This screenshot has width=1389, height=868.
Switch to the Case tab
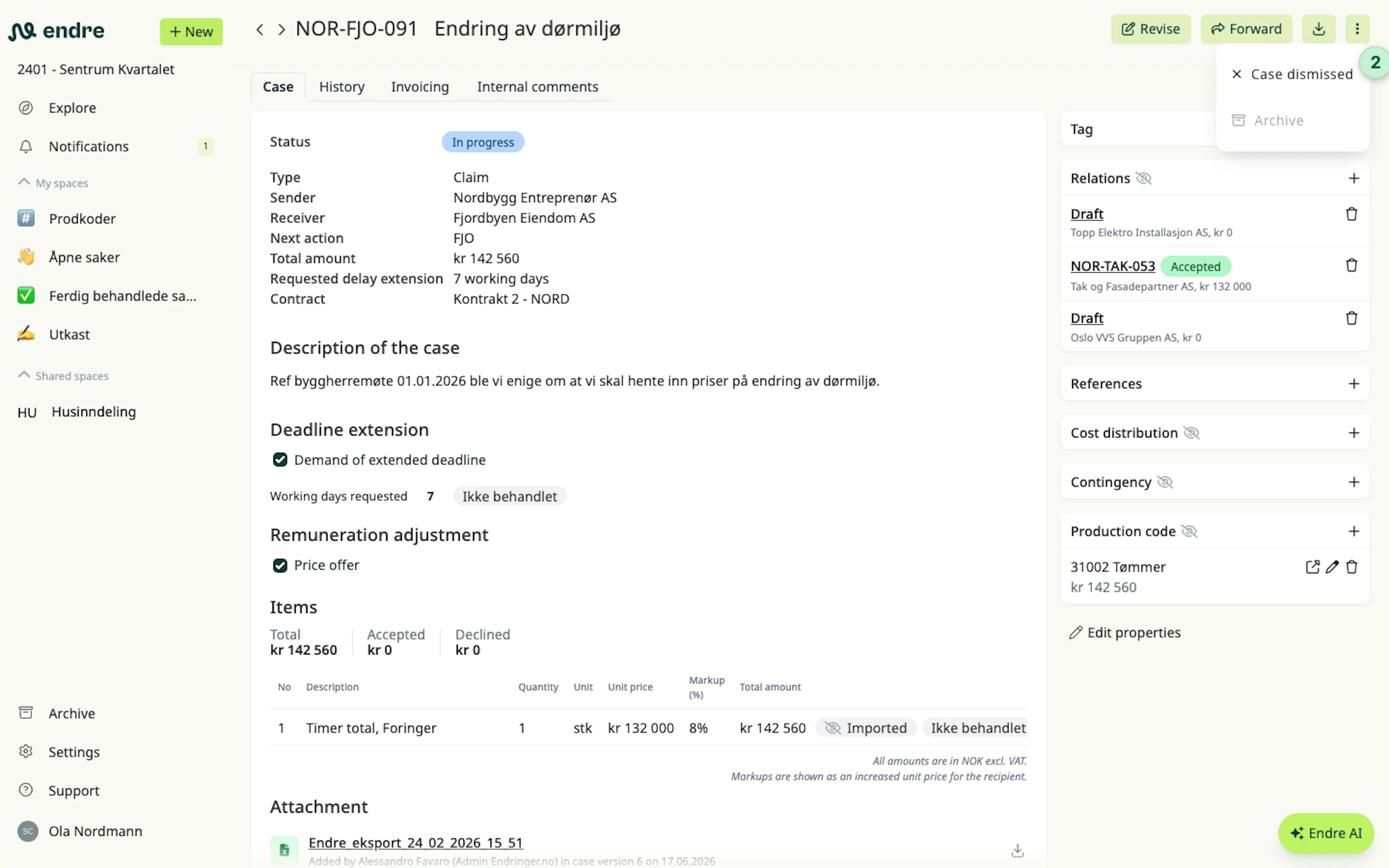click(278, 87)
